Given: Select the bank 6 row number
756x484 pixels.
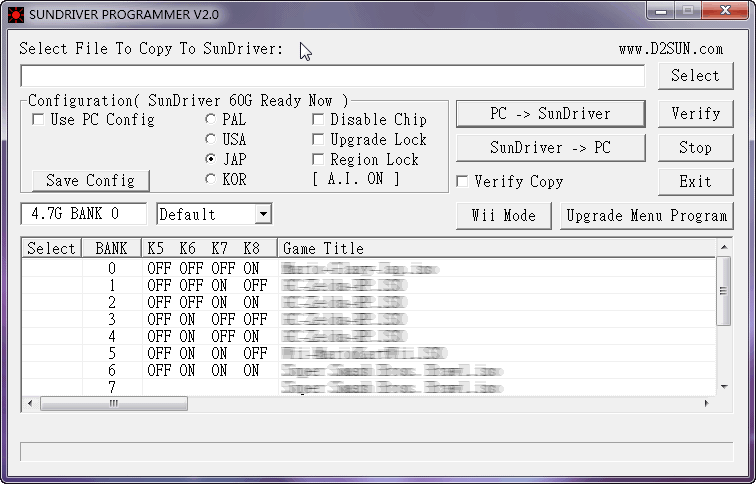Looking at the screenshot, I should pos(112,371).
